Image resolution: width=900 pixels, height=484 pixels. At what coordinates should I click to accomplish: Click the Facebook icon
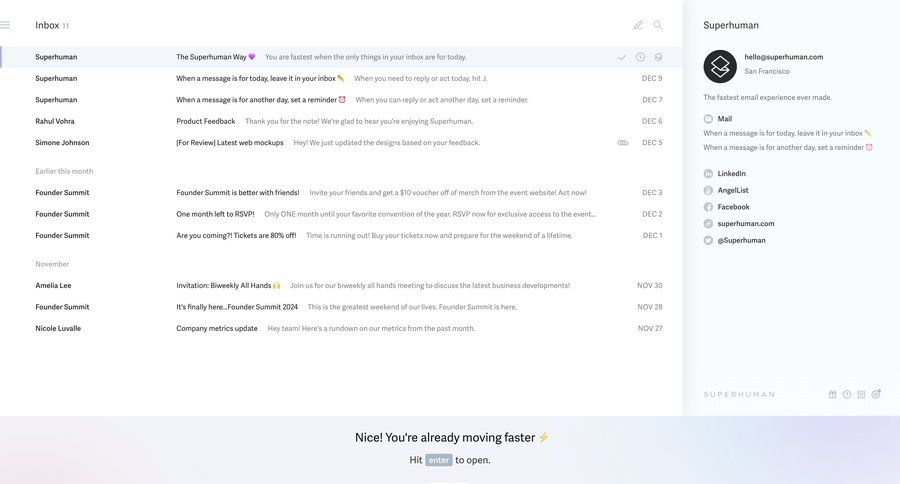coord(708,207)
